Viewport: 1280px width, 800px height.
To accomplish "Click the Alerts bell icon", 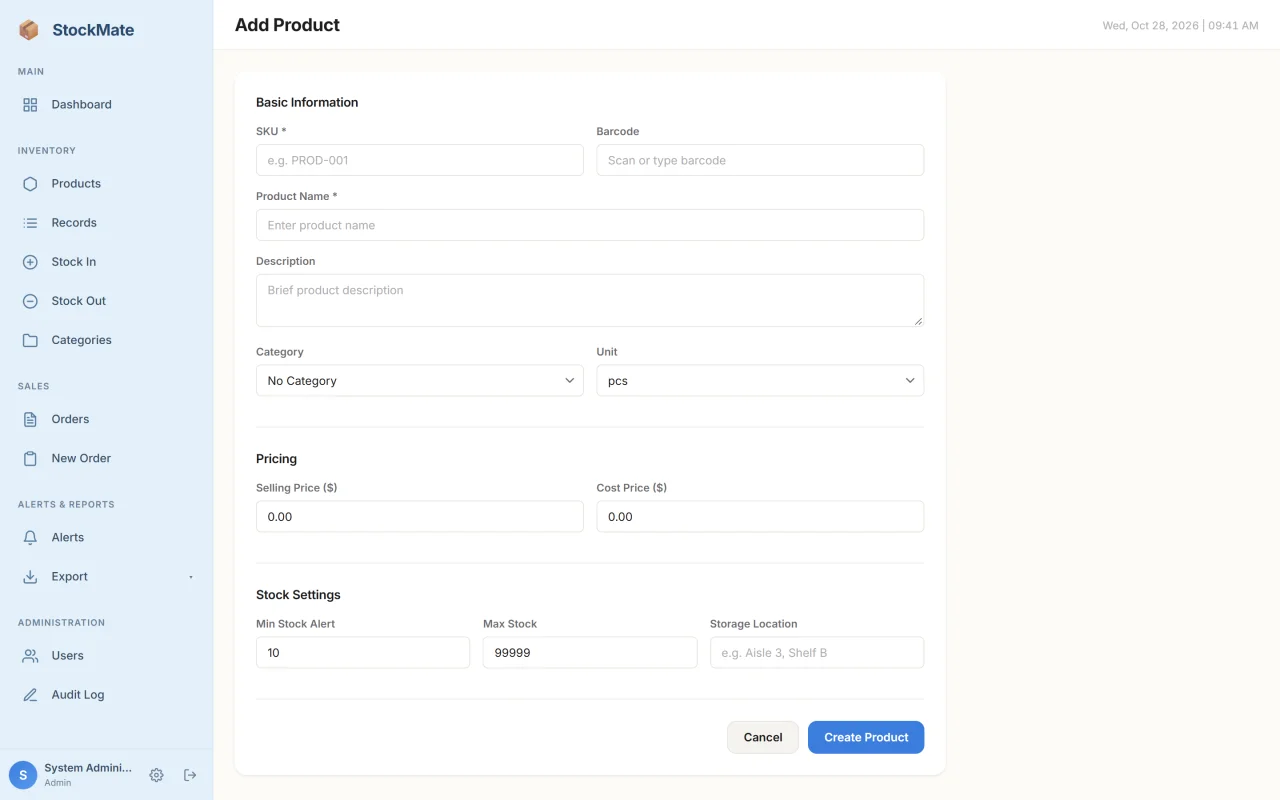I will [x=30, y=537].
